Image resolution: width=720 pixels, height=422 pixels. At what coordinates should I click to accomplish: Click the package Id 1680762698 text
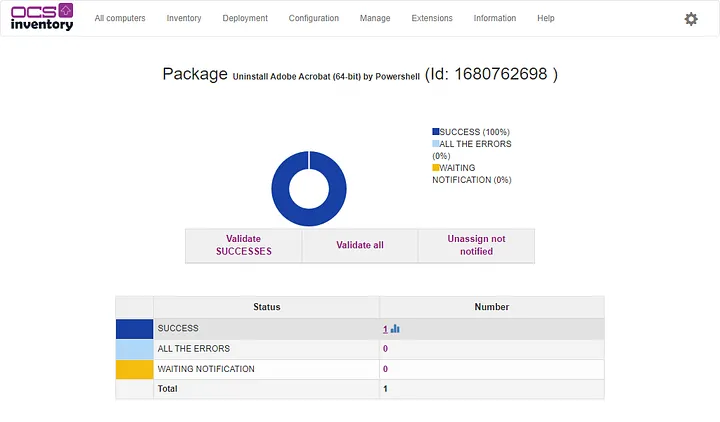pos(491,74)
